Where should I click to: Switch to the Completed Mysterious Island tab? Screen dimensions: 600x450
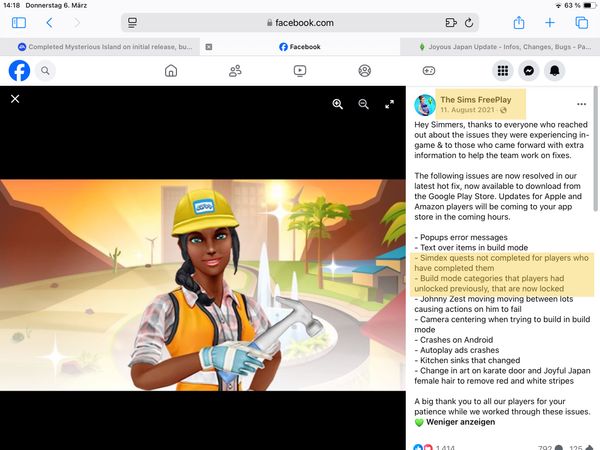pyautogui.click(x=105, y=46)
